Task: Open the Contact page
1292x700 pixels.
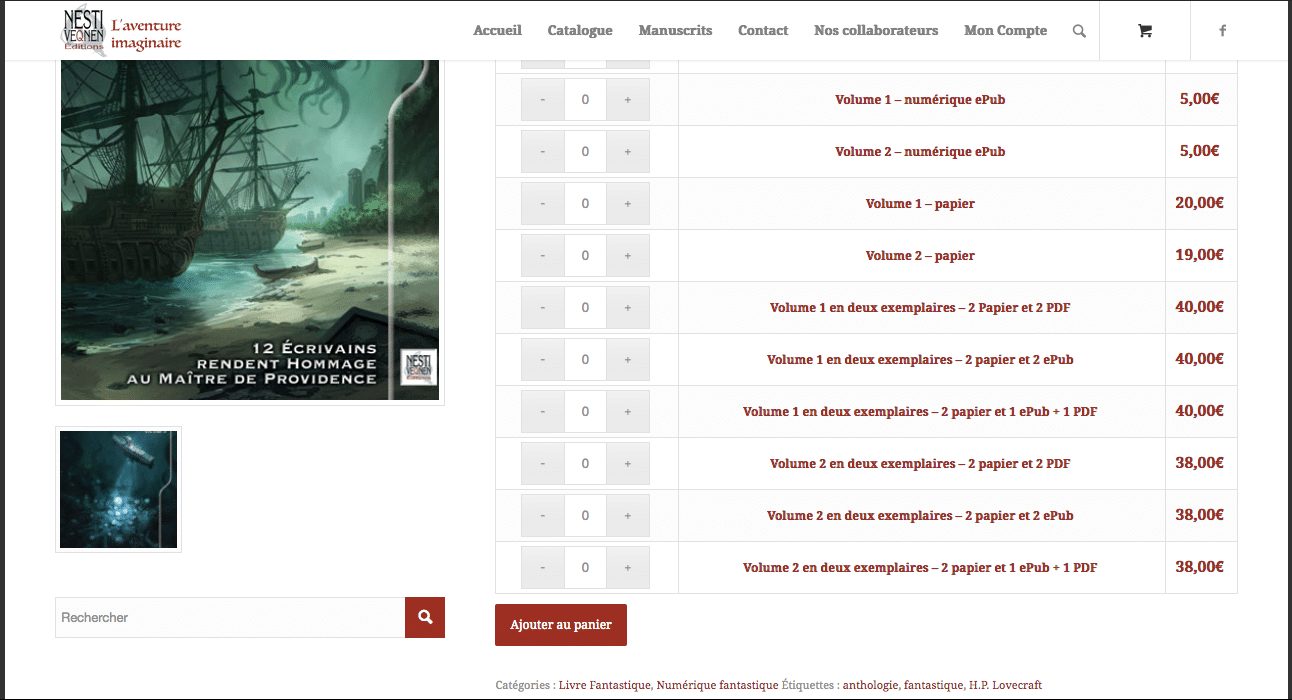Action: 763,31
